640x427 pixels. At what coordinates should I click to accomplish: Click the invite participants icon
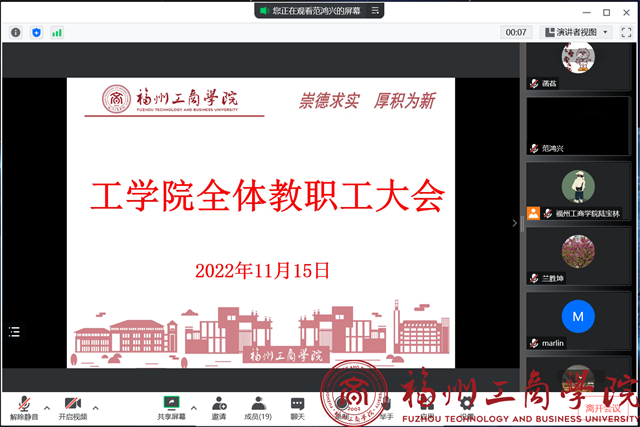[x=218, y=405]
